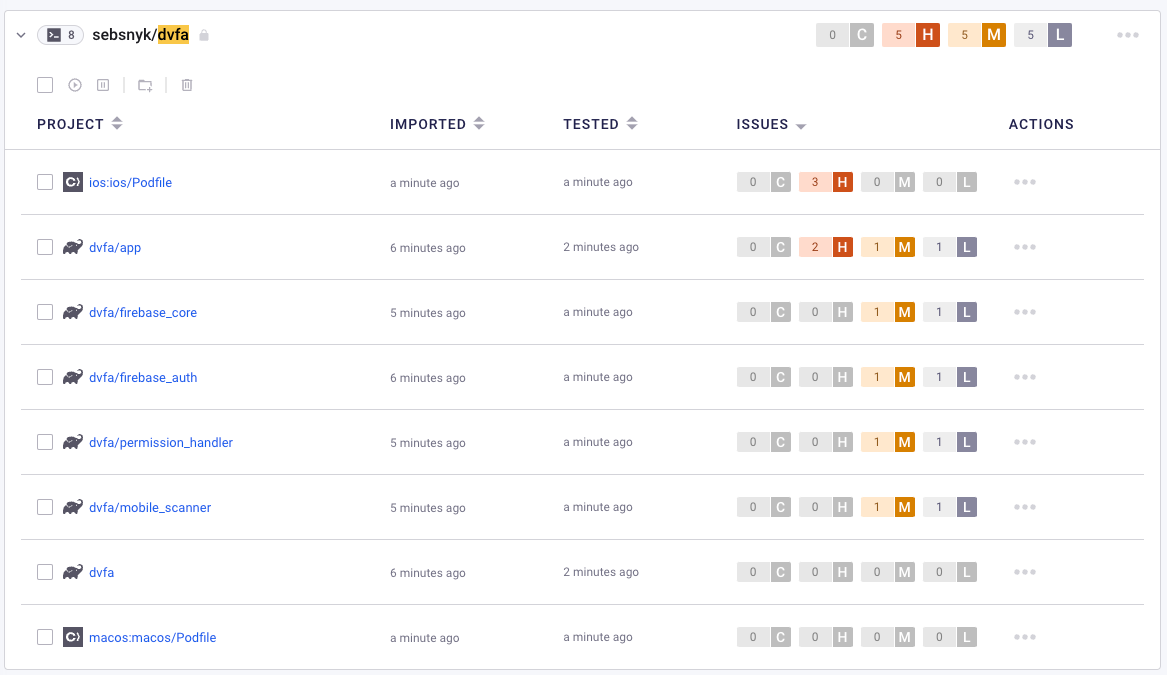Viewport: 1167px width, 675px height.
Task: Open actions menu for dvfa/firebase_core row
Action: (1024, 312)
